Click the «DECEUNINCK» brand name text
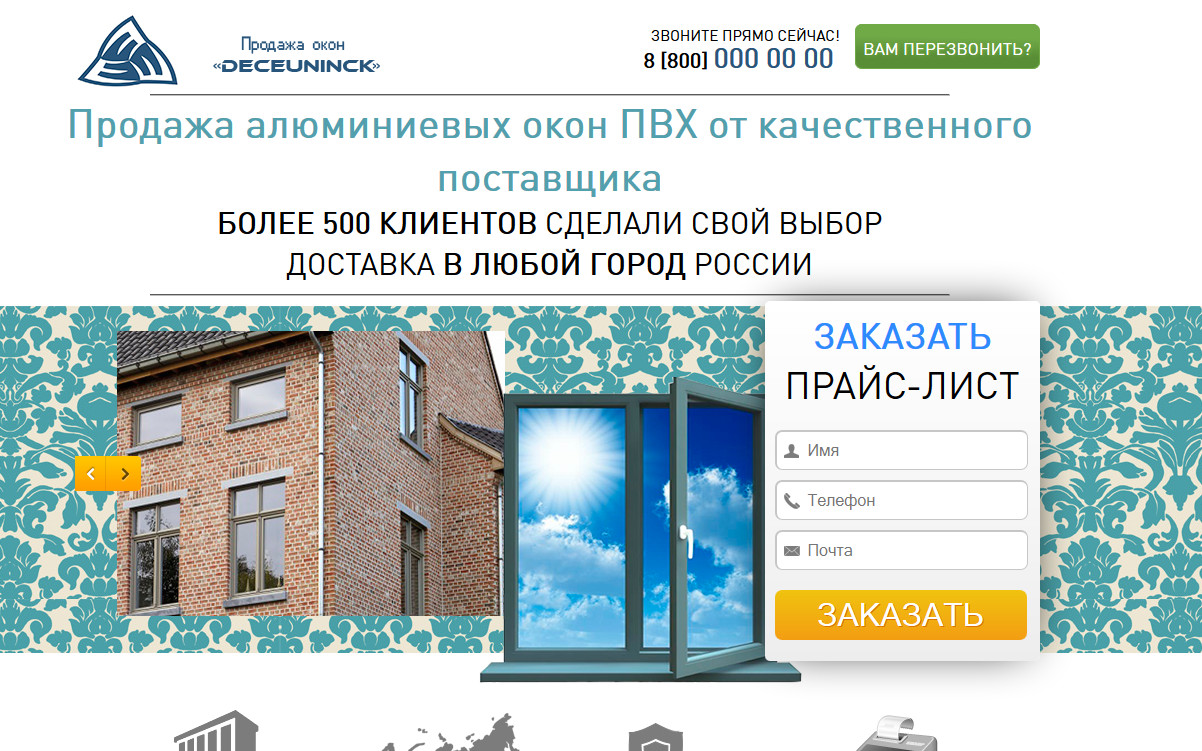1202x751 pixels. (296, 66)
